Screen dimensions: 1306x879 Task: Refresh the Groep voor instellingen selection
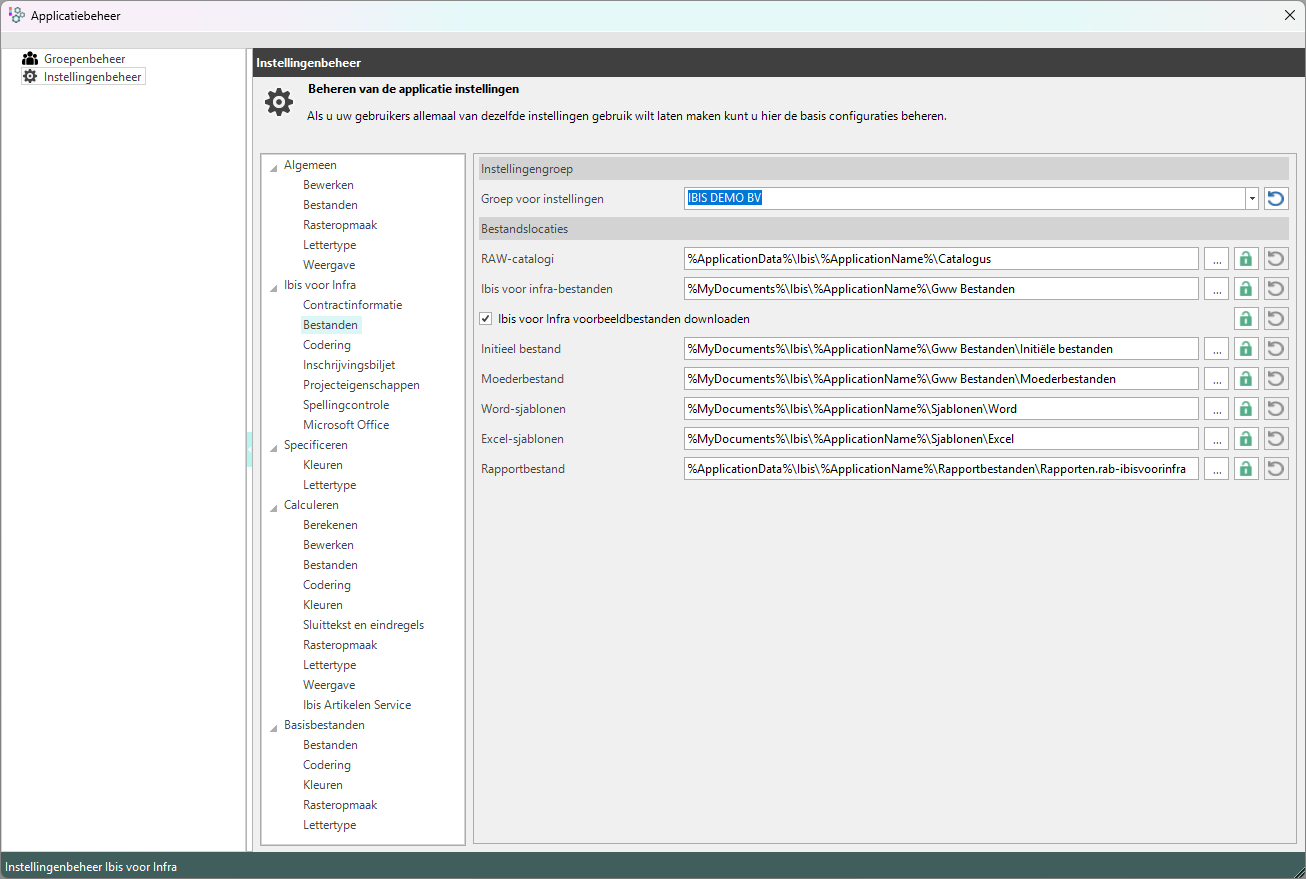tap(1276, 199)
